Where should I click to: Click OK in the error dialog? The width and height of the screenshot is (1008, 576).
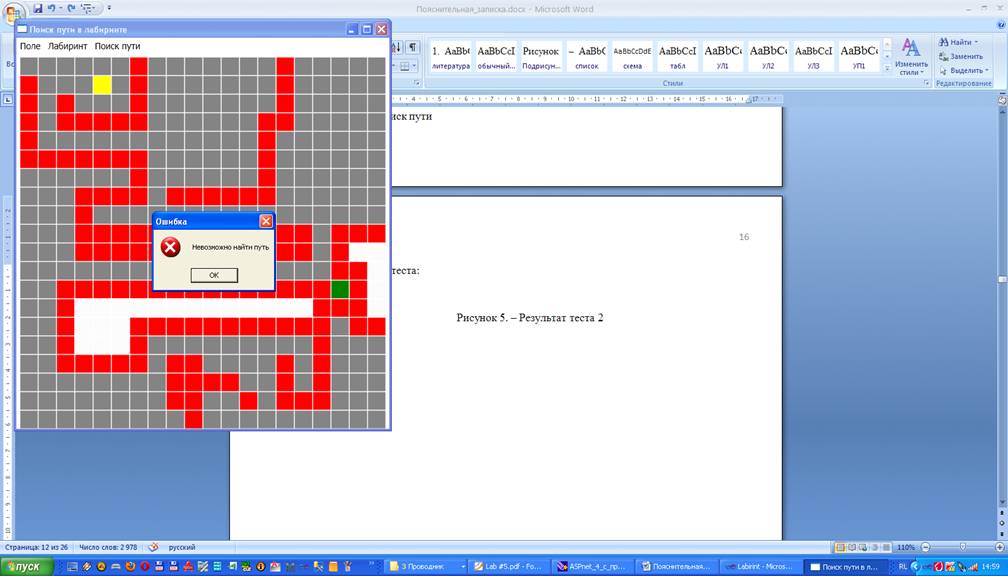tap(214, 275)
